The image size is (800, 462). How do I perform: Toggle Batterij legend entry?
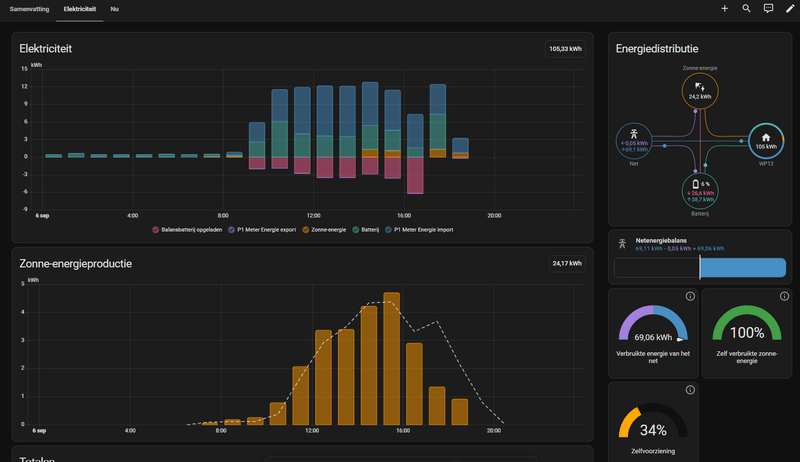[x=365, y=230]
